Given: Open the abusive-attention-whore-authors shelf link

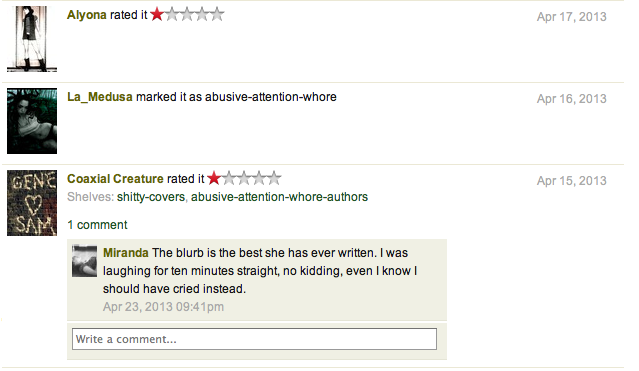Looking at the screenshot, I should (280, 197).
